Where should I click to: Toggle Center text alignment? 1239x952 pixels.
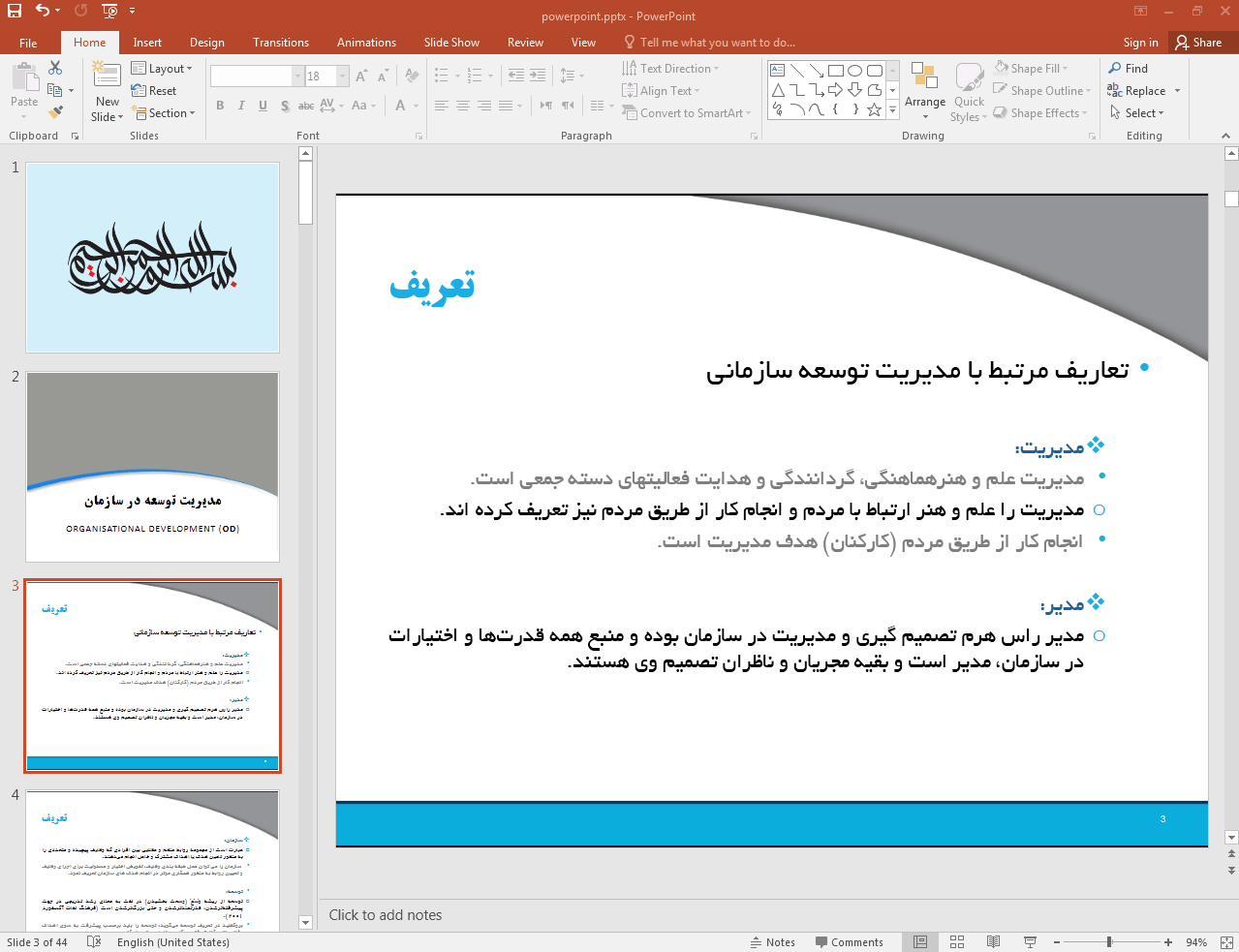[x=463, y=106]
